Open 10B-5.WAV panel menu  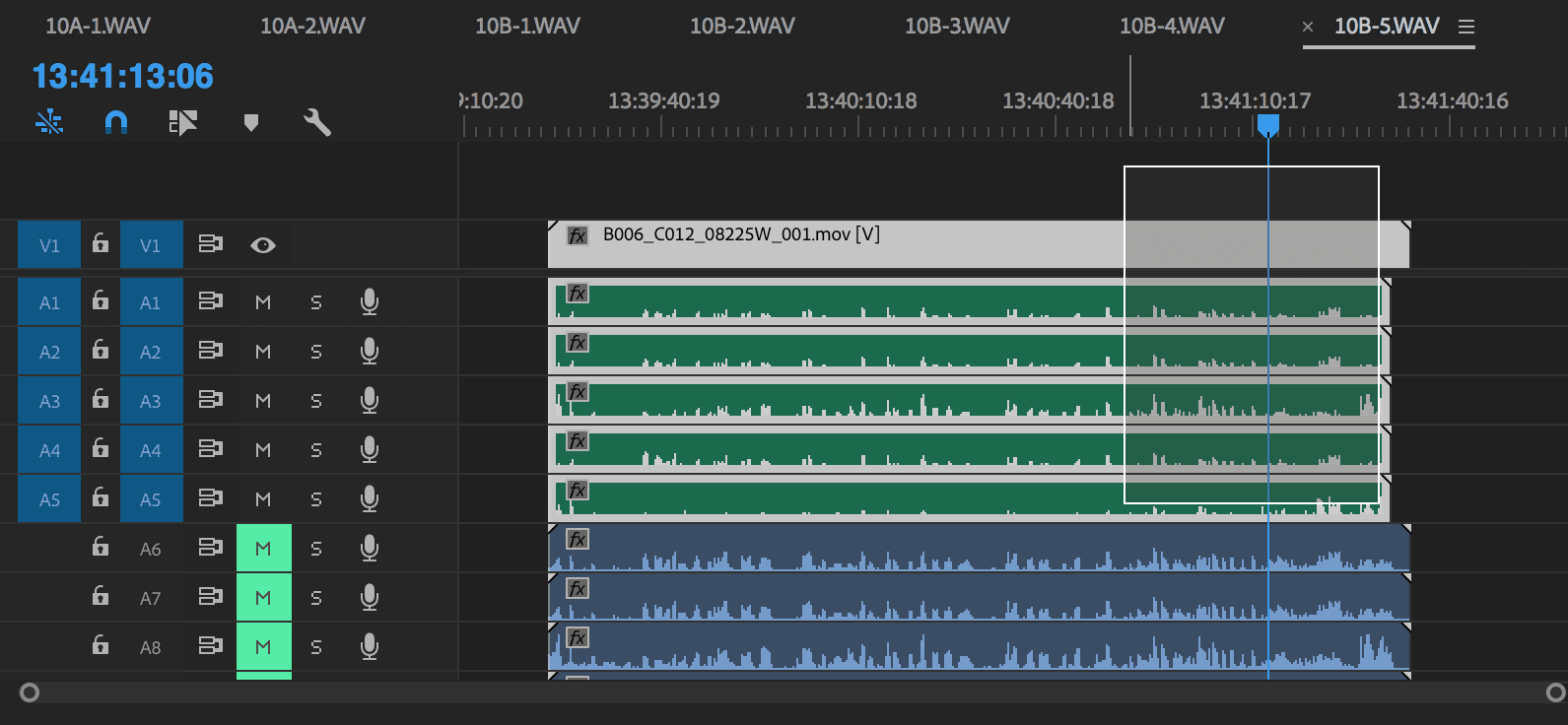pyautogui.click(x=1466, y=28)
